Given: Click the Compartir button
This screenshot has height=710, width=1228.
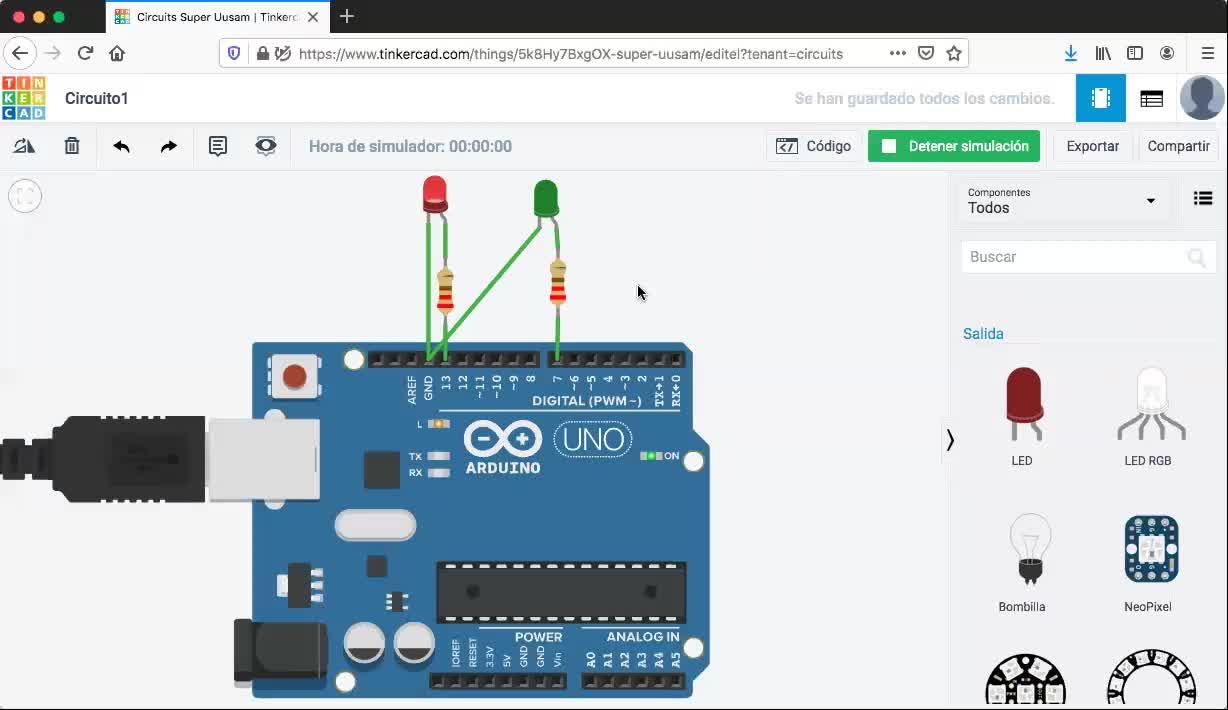Looking at the screenshot, I should tap(1178, 146).
